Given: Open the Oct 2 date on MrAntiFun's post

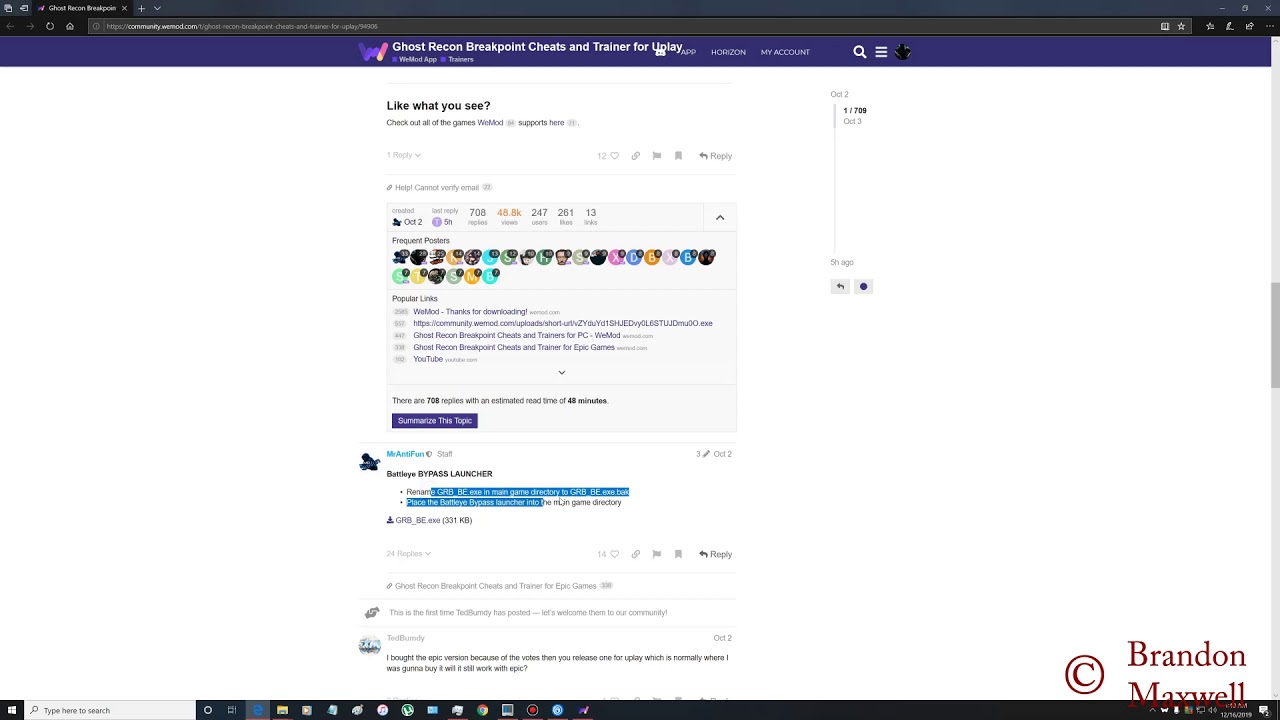Looking at the screenshot, I should (x=722, y=454).
